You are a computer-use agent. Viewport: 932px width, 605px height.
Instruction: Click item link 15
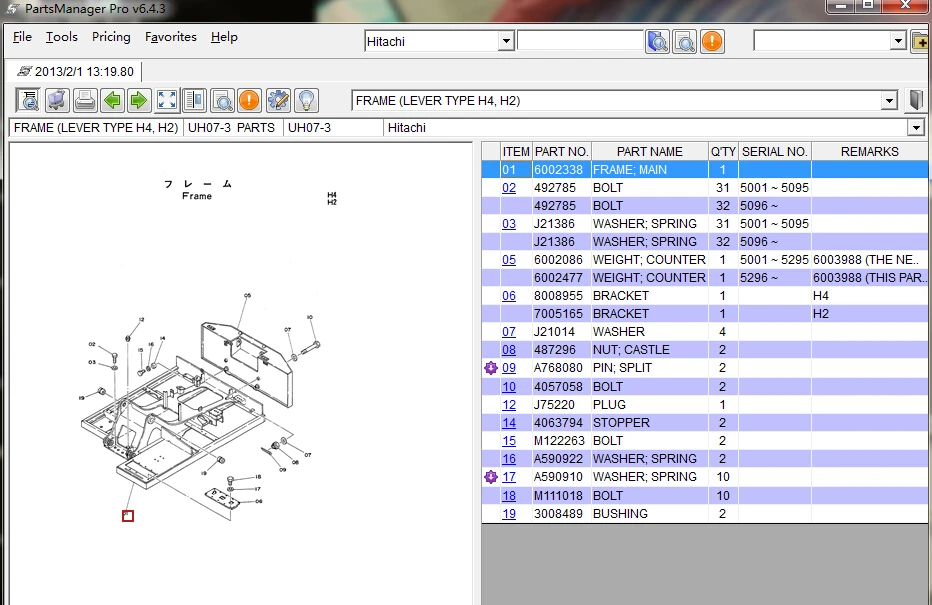click(x=509, y=441)
